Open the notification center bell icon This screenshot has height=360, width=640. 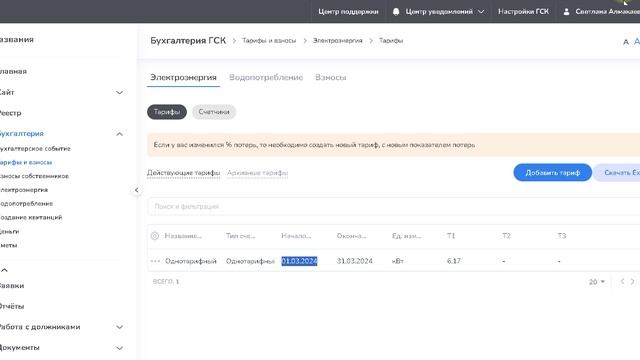pos(396,12)
